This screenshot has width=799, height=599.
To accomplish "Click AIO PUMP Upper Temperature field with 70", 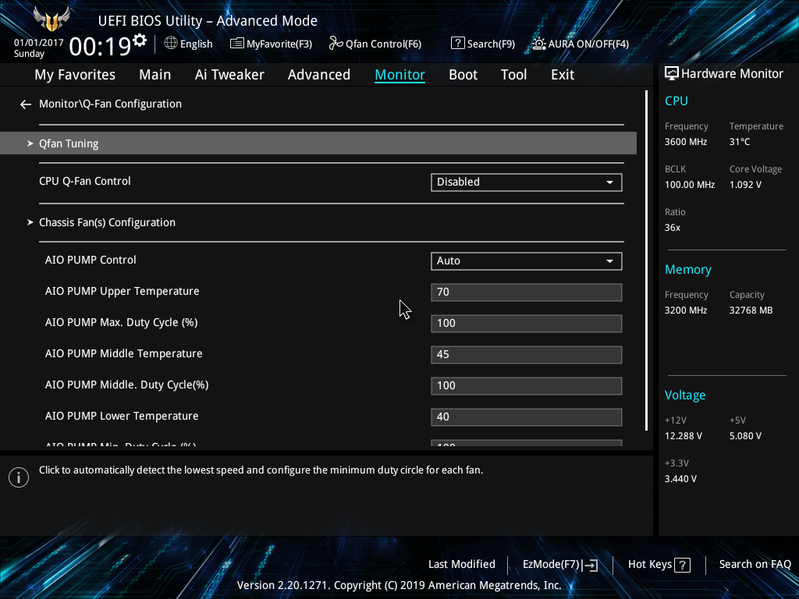I will click(x=526, y=292).
